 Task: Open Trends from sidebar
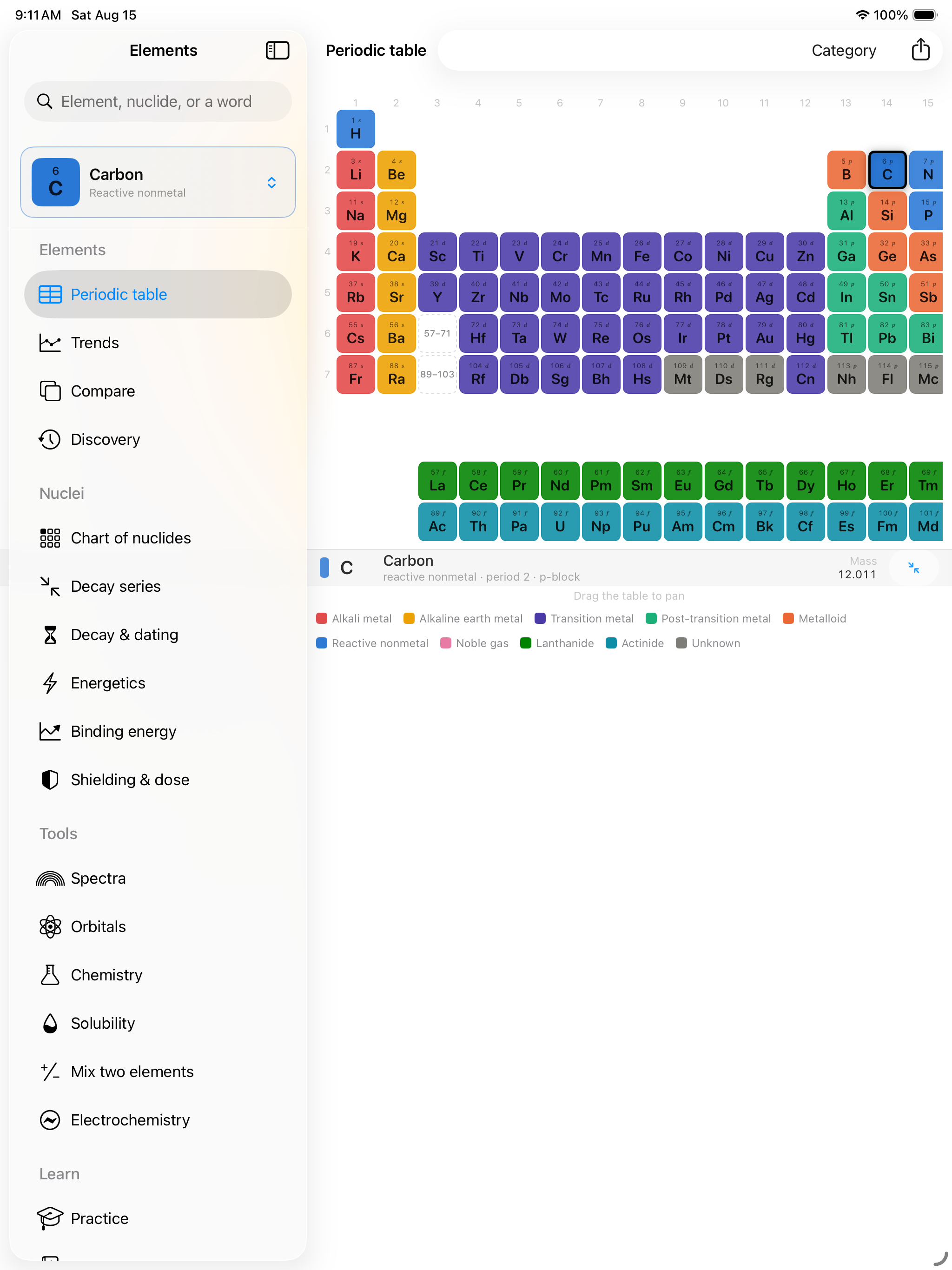tap(158, 343)
